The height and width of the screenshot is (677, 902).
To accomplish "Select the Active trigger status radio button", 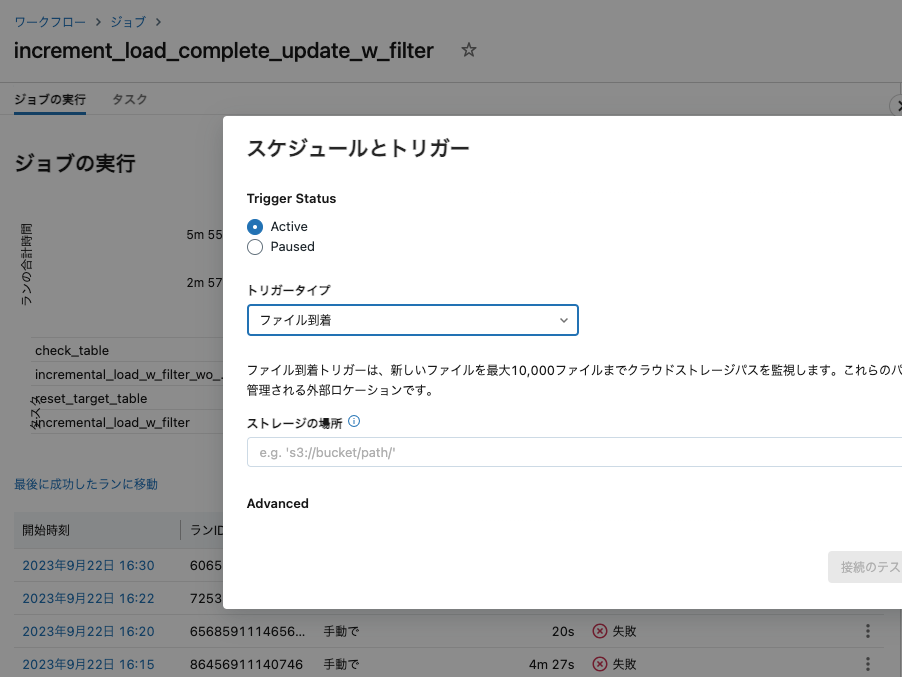I will [255, 226].
